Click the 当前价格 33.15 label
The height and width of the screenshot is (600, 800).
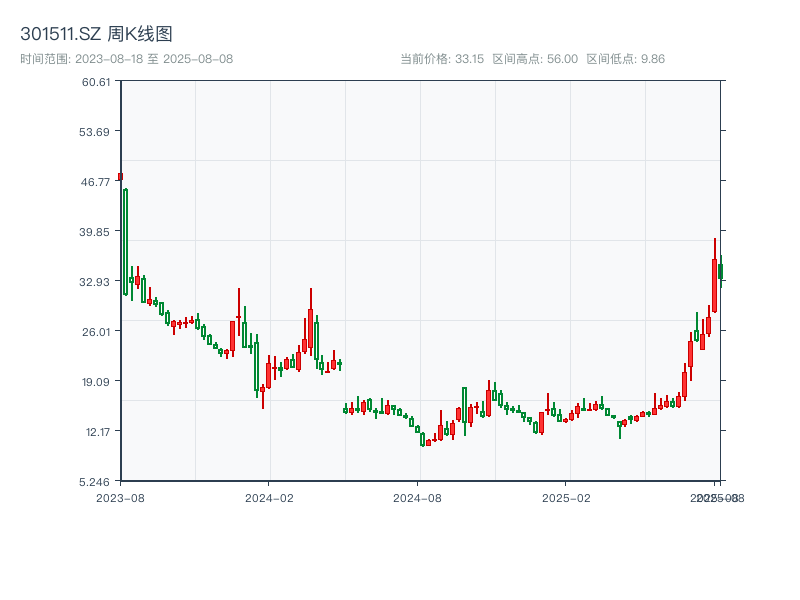pos(442,59)
